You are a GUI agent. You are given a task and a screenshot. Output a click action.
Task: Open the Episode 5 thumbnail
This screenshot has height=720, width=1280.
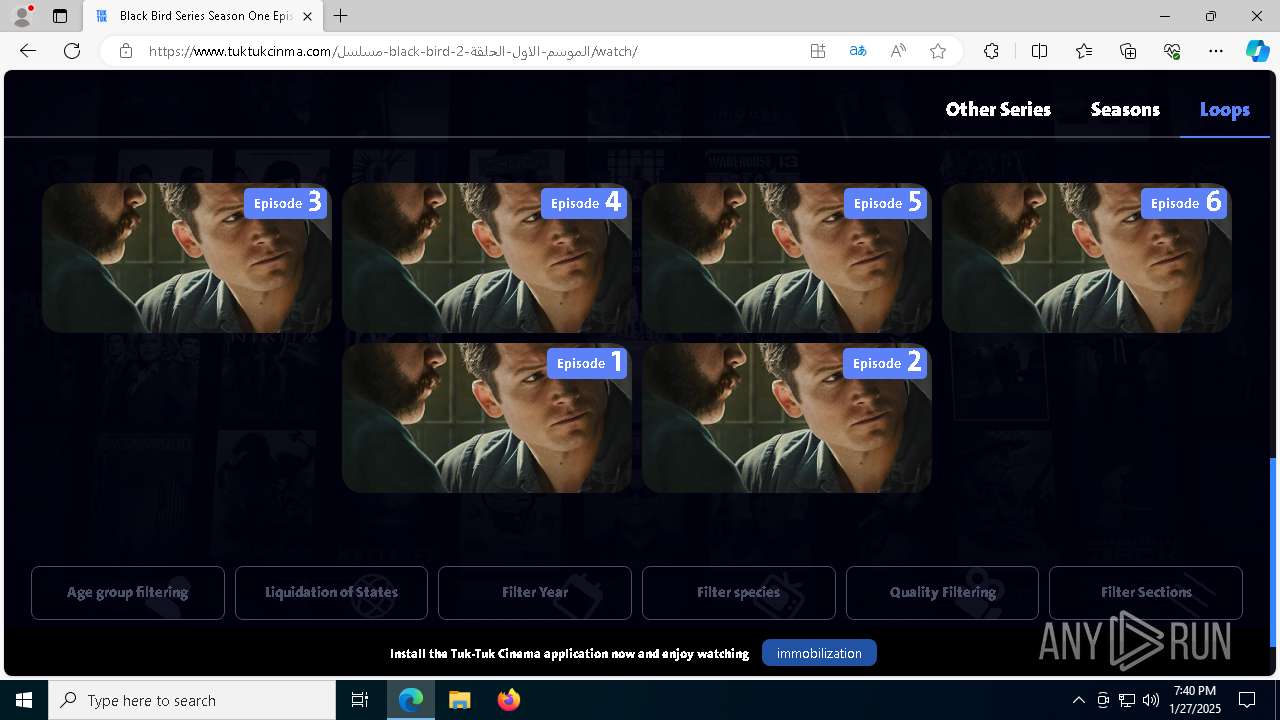click(x=787, y=257)
